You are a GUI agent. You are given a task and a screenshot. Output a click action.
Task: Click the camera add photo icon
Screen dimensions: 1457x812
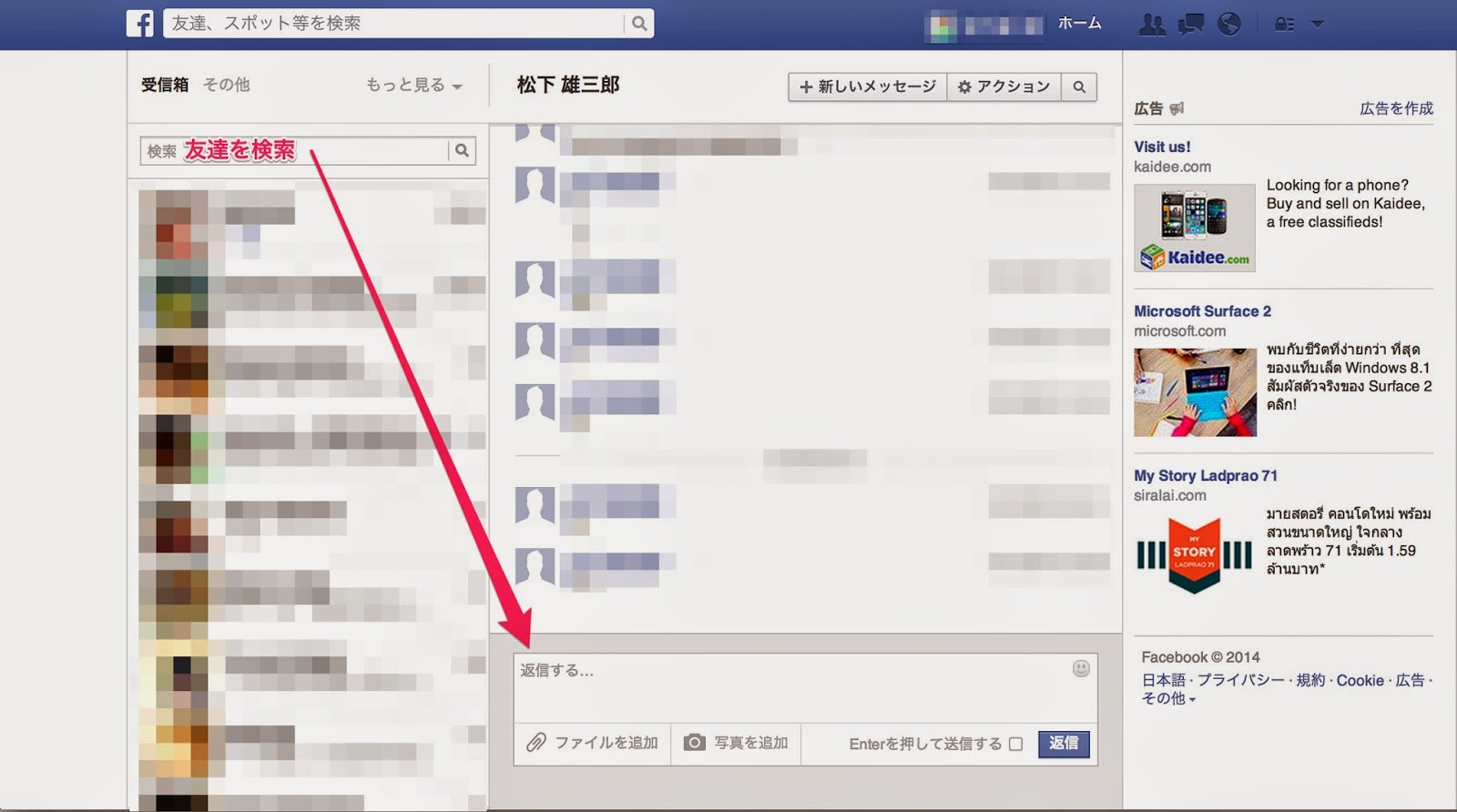click(694, 743)
